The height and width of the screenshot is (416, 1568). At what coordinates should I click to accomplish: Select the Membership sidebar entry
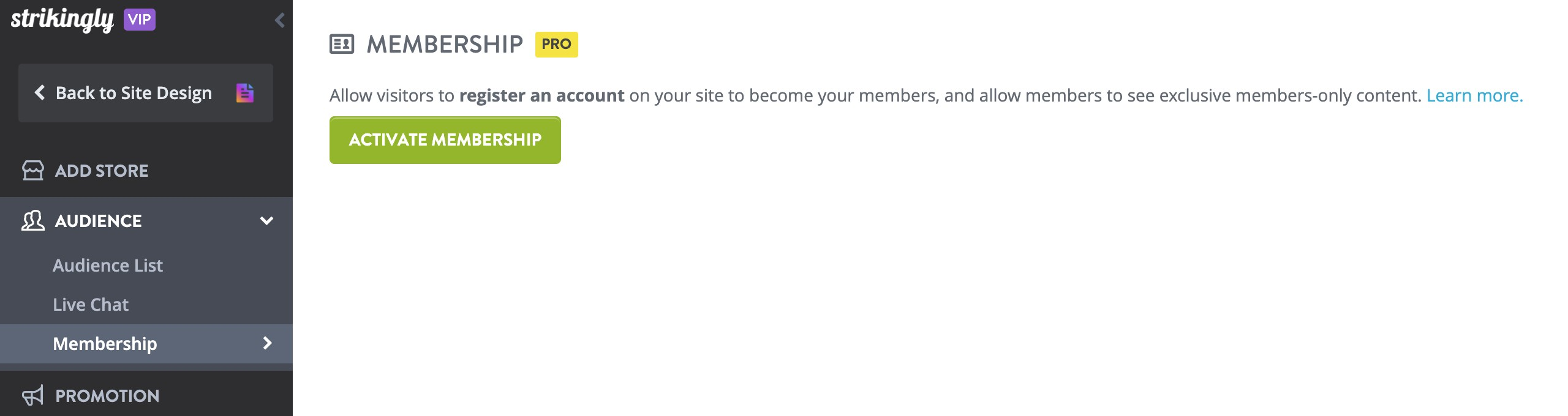(105, 344)
